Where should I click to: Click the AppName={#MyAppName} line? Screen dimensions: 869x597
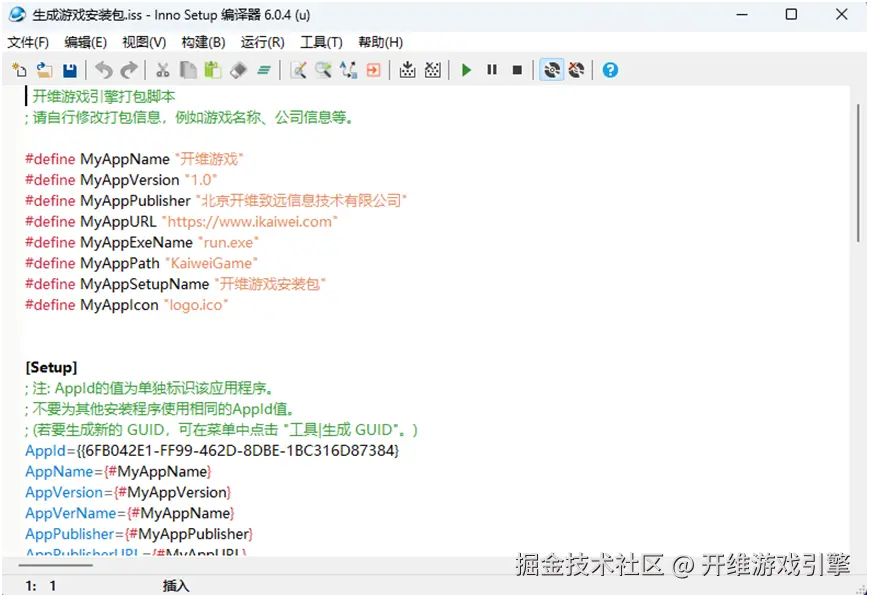click(118, 472)
